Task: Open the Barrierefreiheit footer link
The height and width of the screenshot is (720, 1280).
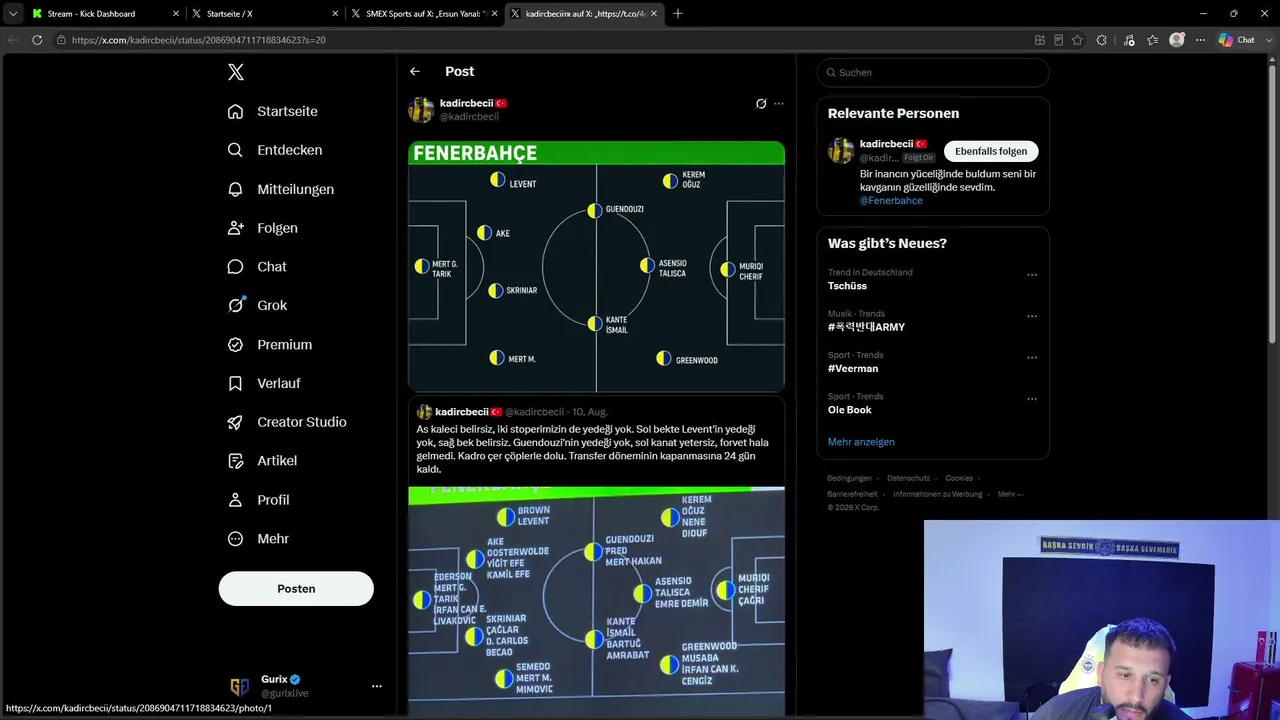Action: pyautogui.click(x=853, y=494)
